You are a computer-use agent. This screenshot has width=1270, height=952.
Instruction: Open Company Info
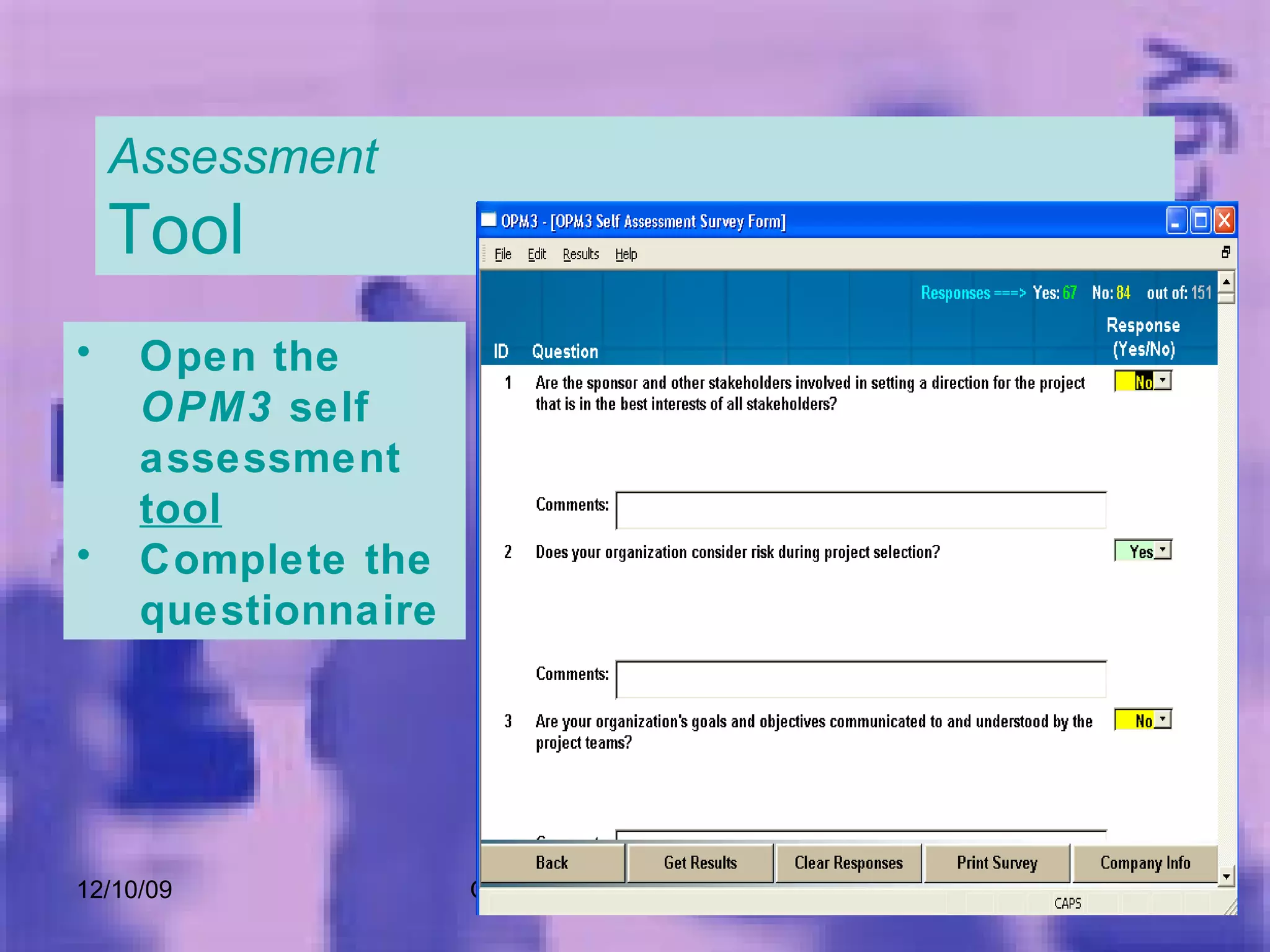(x=1145, y=863)
